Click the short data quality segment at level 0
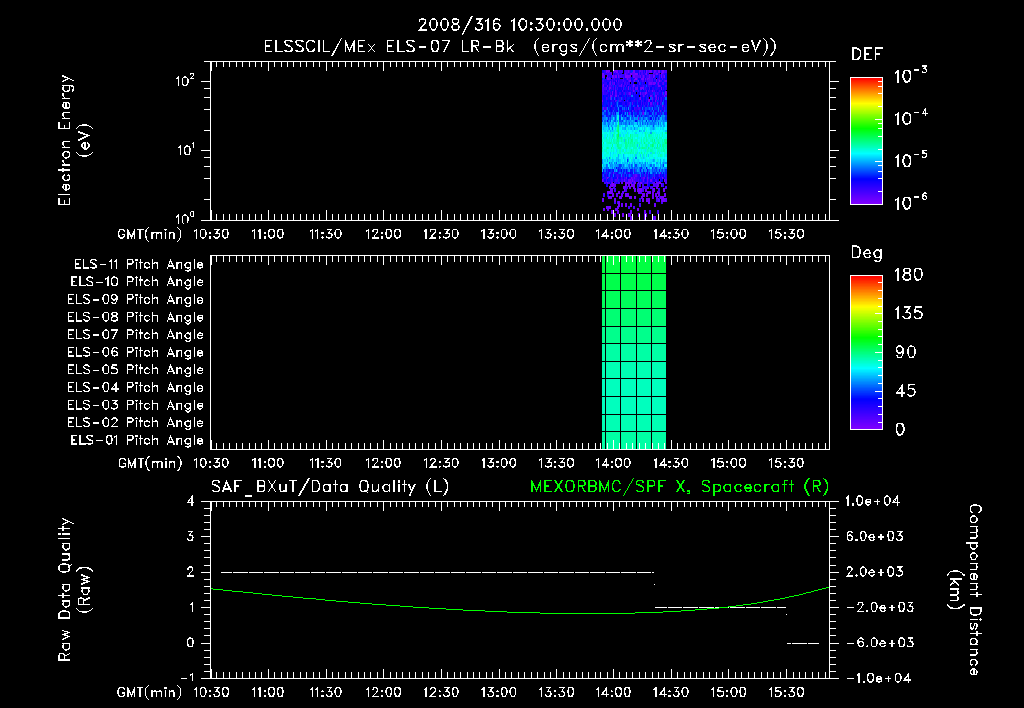This screenshot has width=1024, height=708. click(803, 643)
